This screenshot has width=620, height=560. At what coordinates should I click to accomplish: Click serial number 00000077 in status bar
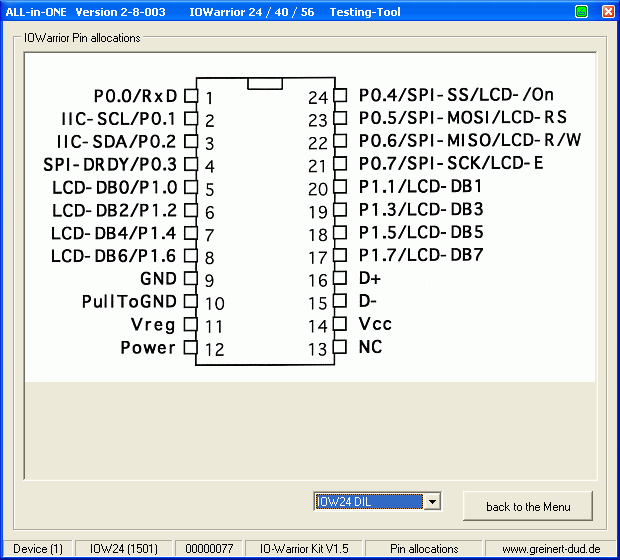209,549
